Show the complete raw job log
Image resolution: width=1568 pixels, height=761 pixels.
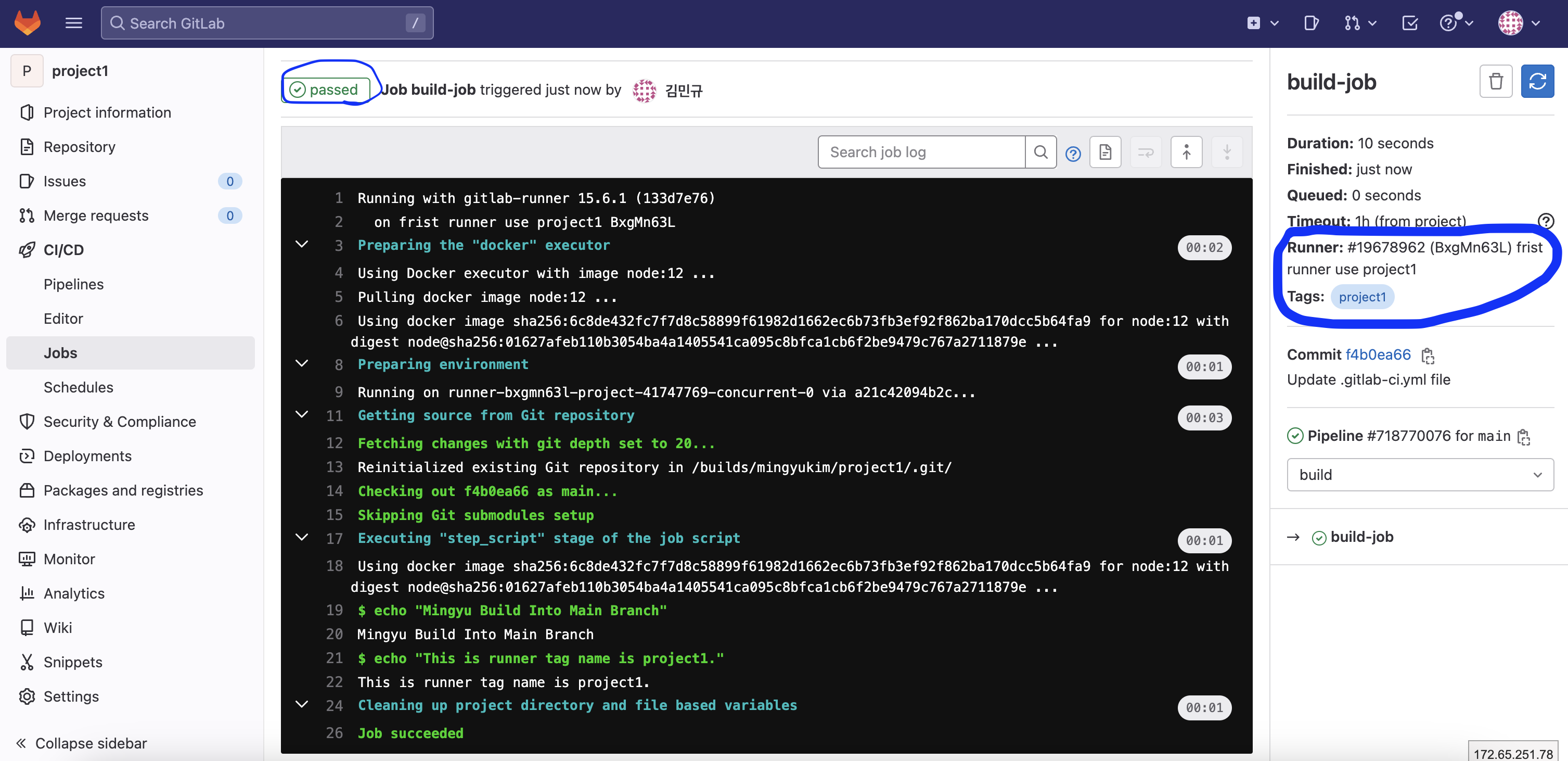(1105, 152)
